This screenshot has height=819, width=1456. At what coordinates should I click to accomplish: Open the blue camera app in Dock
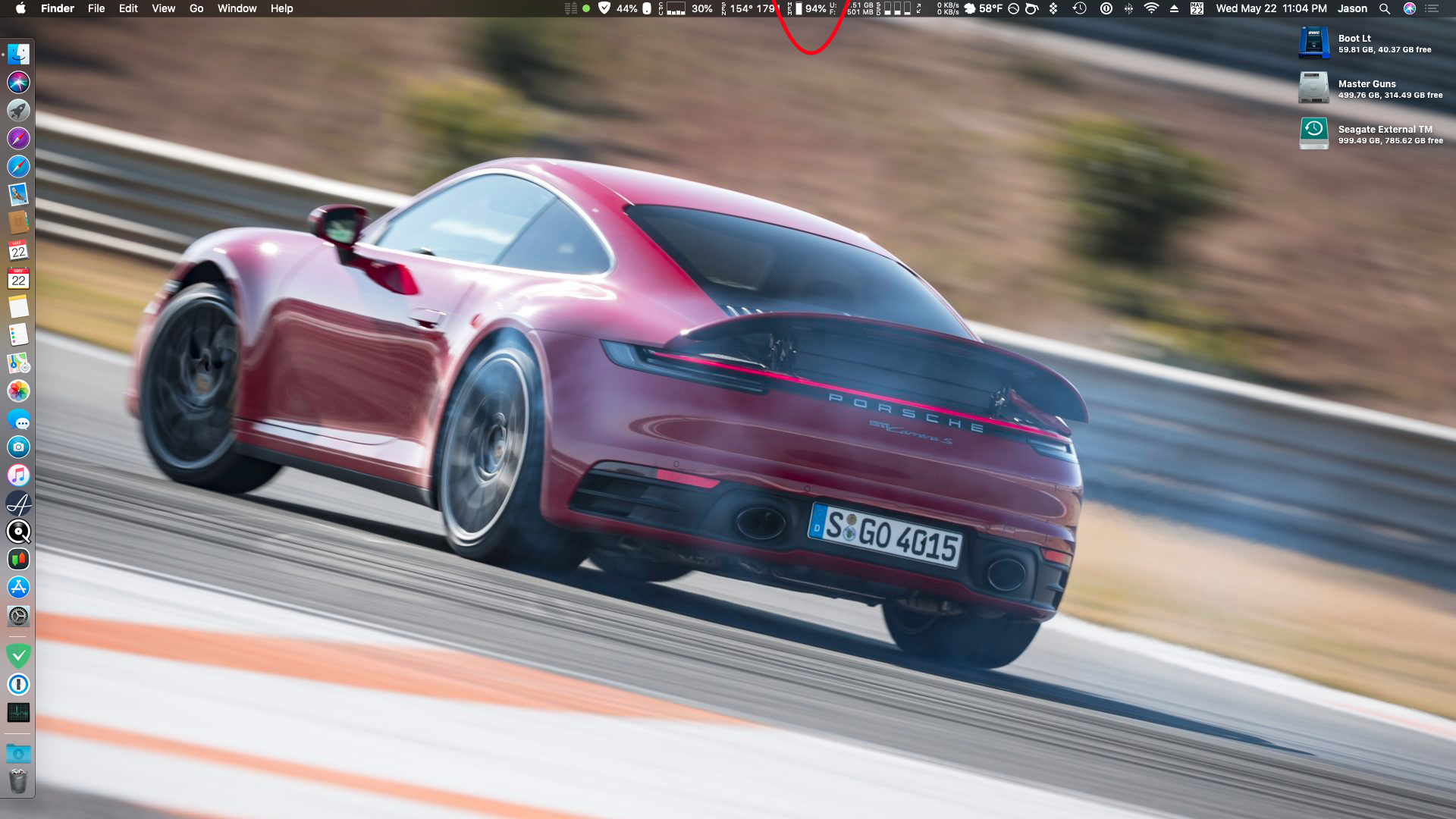coord(18,447)
